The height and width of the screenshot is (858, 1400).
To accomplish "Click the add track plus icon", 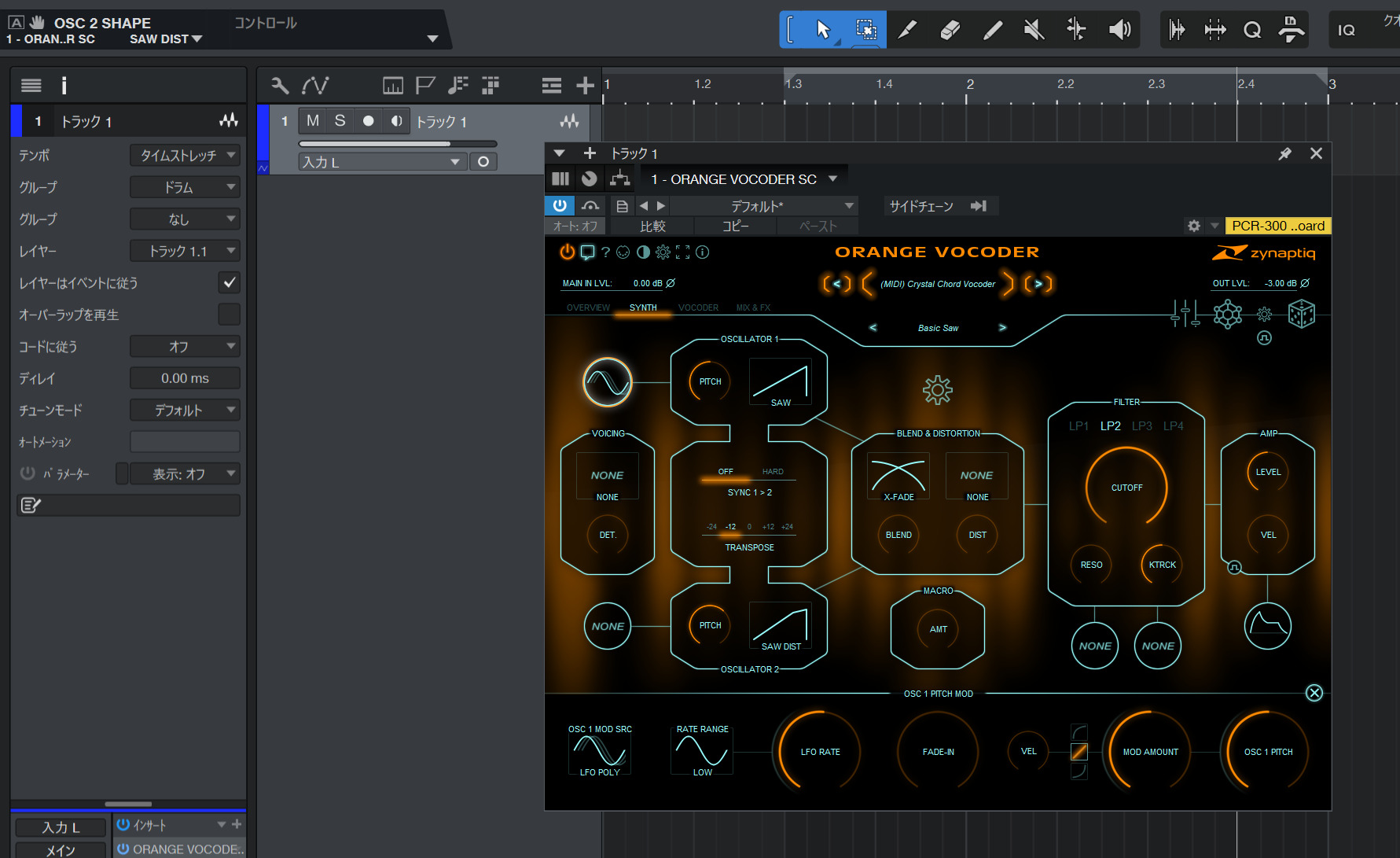I will tap(585, 85).
